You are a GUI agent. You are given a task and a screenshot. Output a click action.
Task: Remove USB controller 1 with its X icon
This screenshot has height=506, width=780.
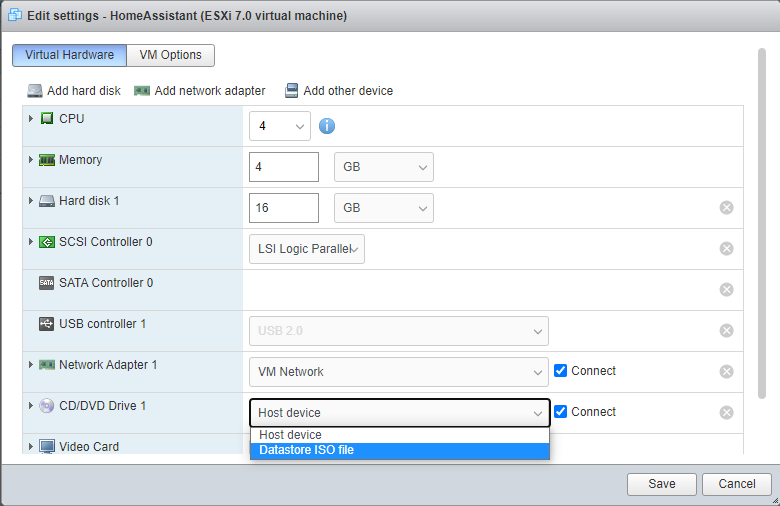point(727,331)
